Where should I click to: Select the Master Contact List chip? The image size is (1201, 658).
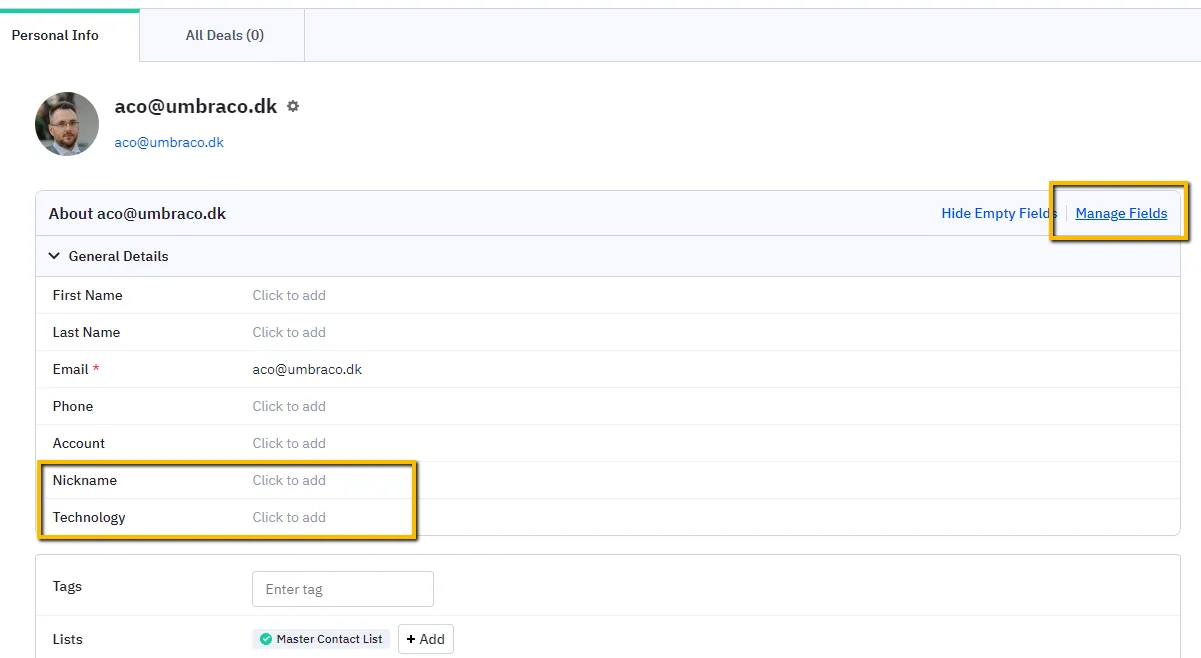(320, 639)
